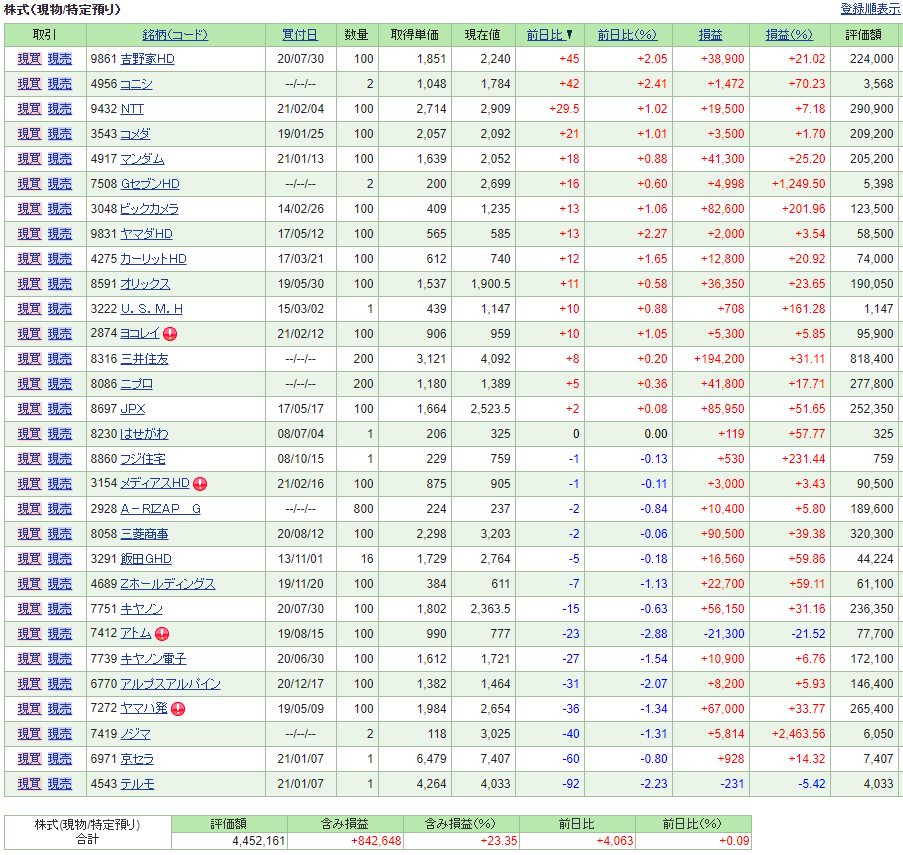Click 現買 for 吉野家HD row
This screenshot has height=855, width=903.
pos(29,59)
